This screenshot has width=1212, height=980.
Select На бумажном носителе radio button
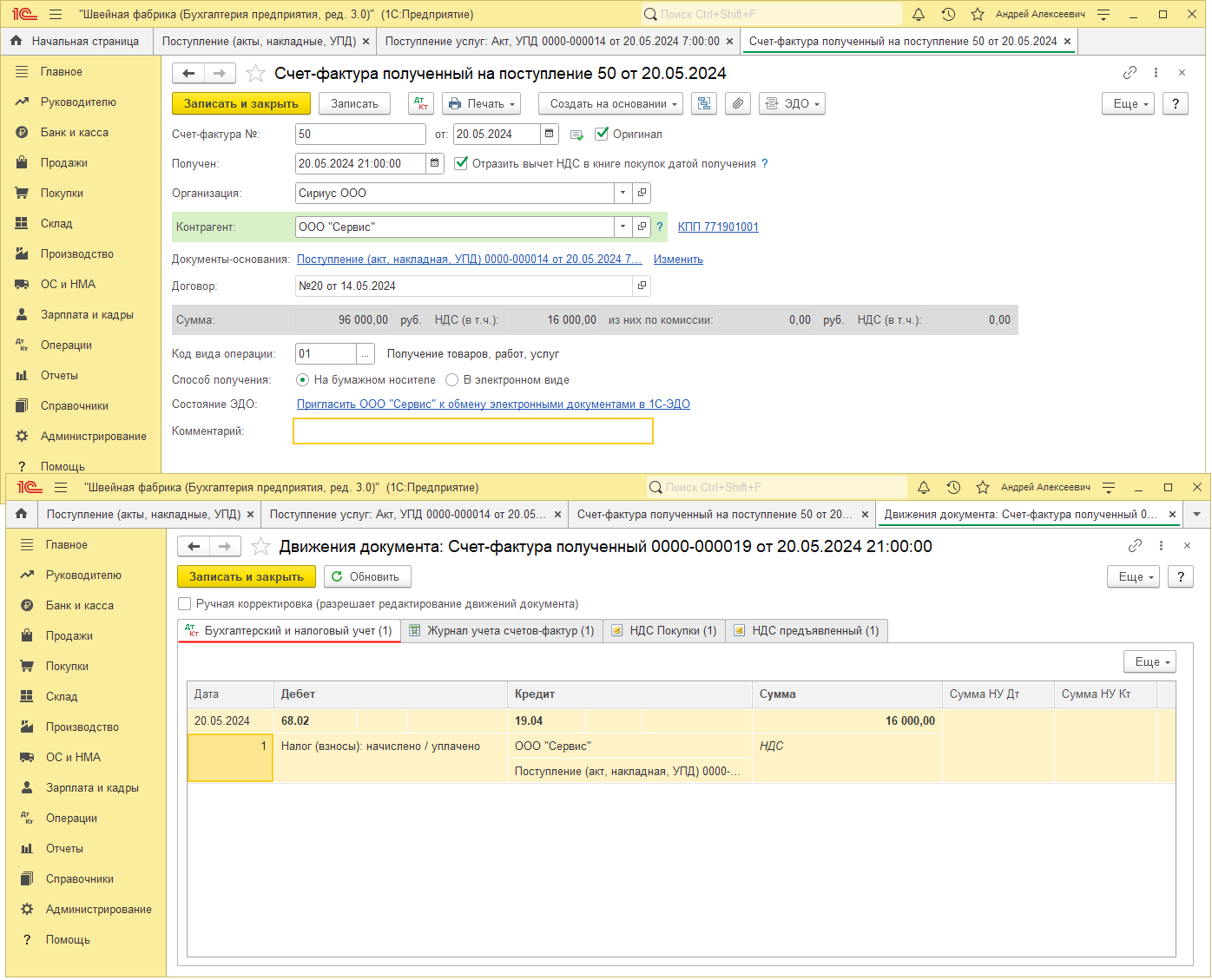coord(302,379)
